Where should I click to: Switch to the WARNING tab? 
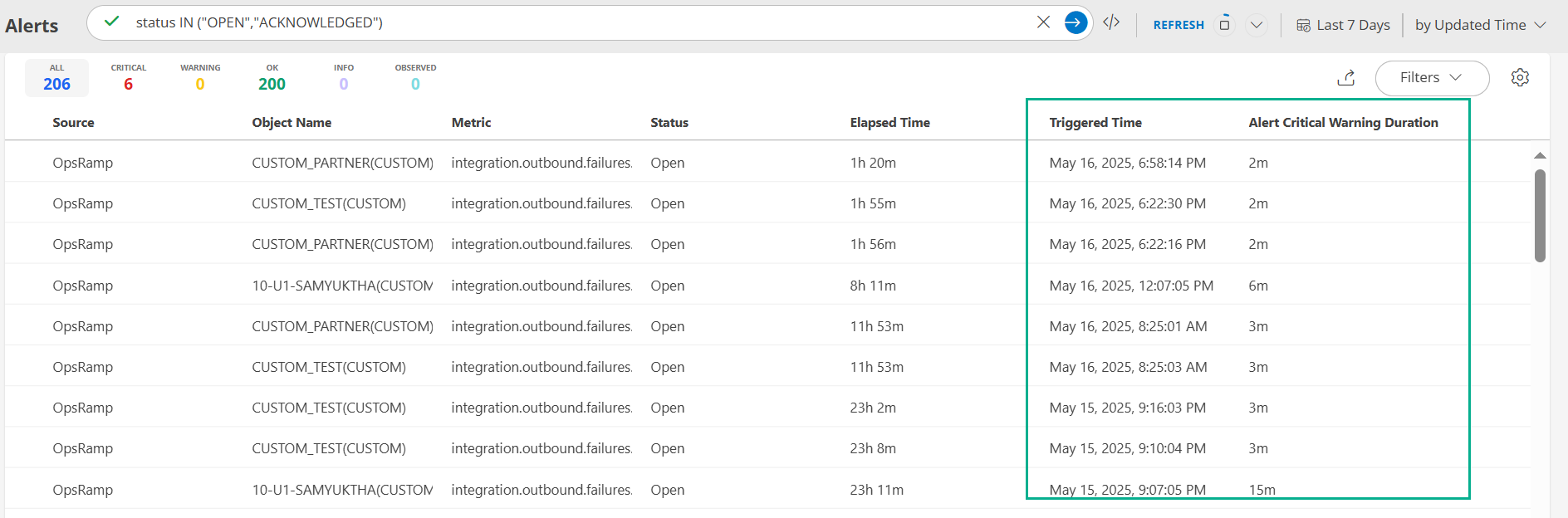pyautogui.click(x=200, y=78)
